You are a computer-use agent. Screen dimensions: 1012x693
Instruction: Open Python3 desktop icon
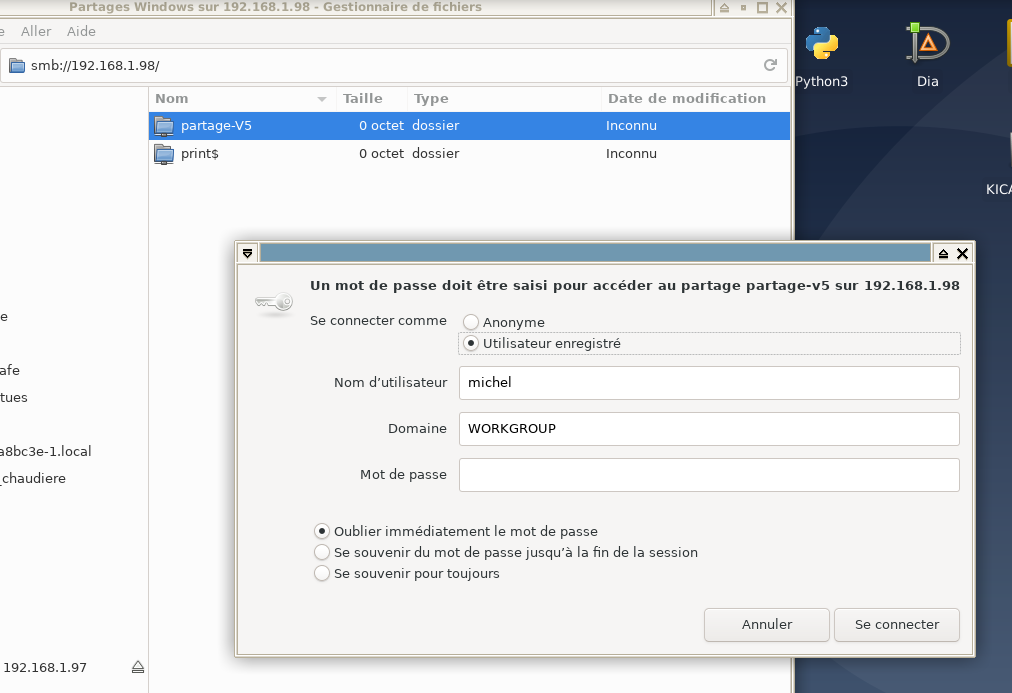[x=822, y=44]
